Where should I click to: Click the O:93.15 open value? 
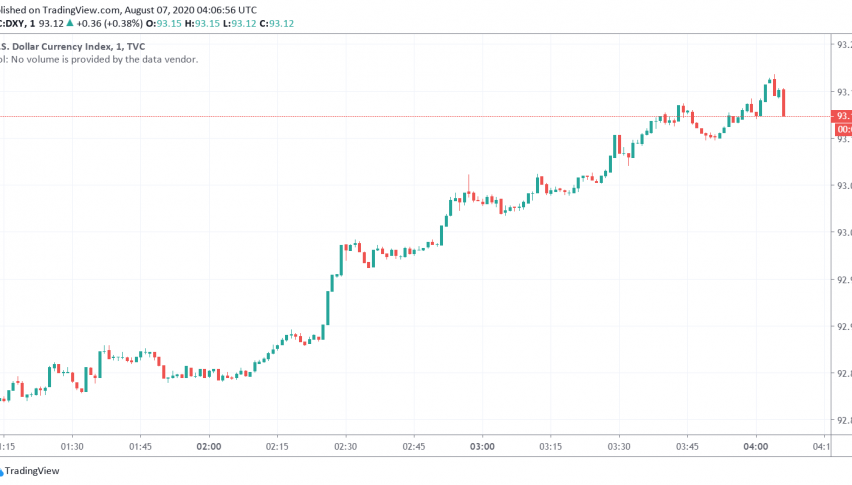(172, 24)
